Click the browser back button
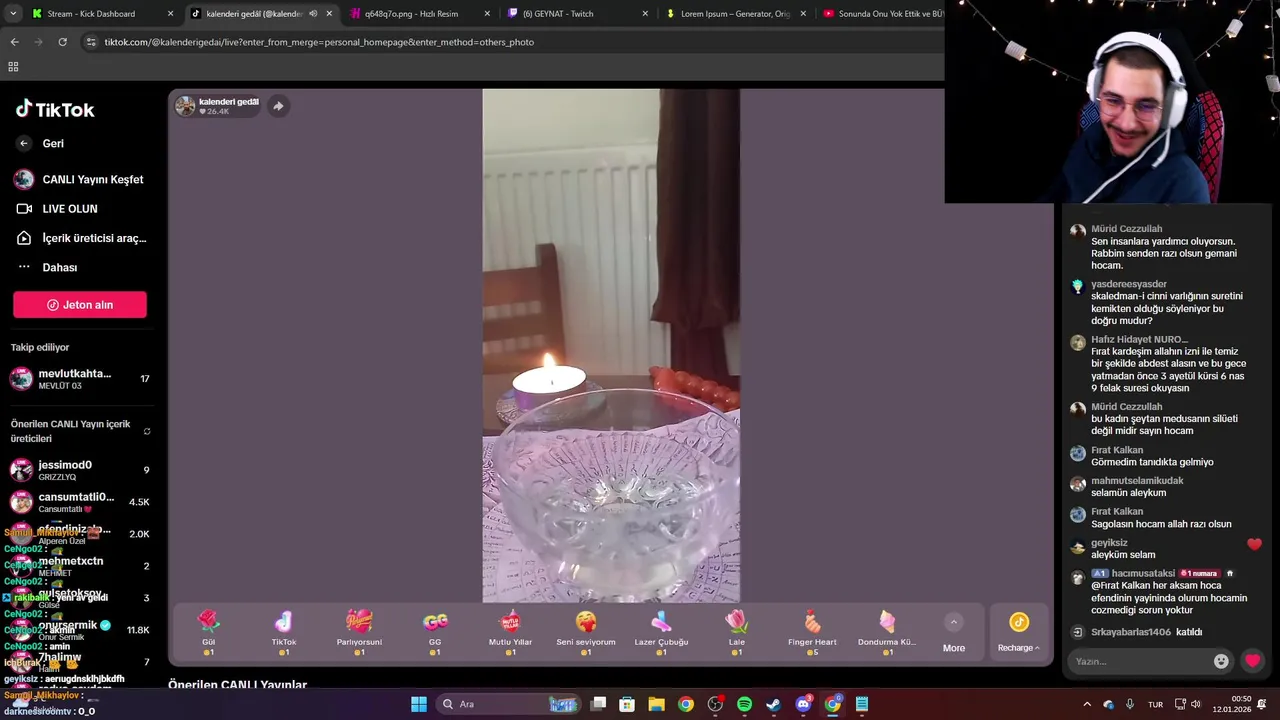1280x720 pixels. [14, 42]
